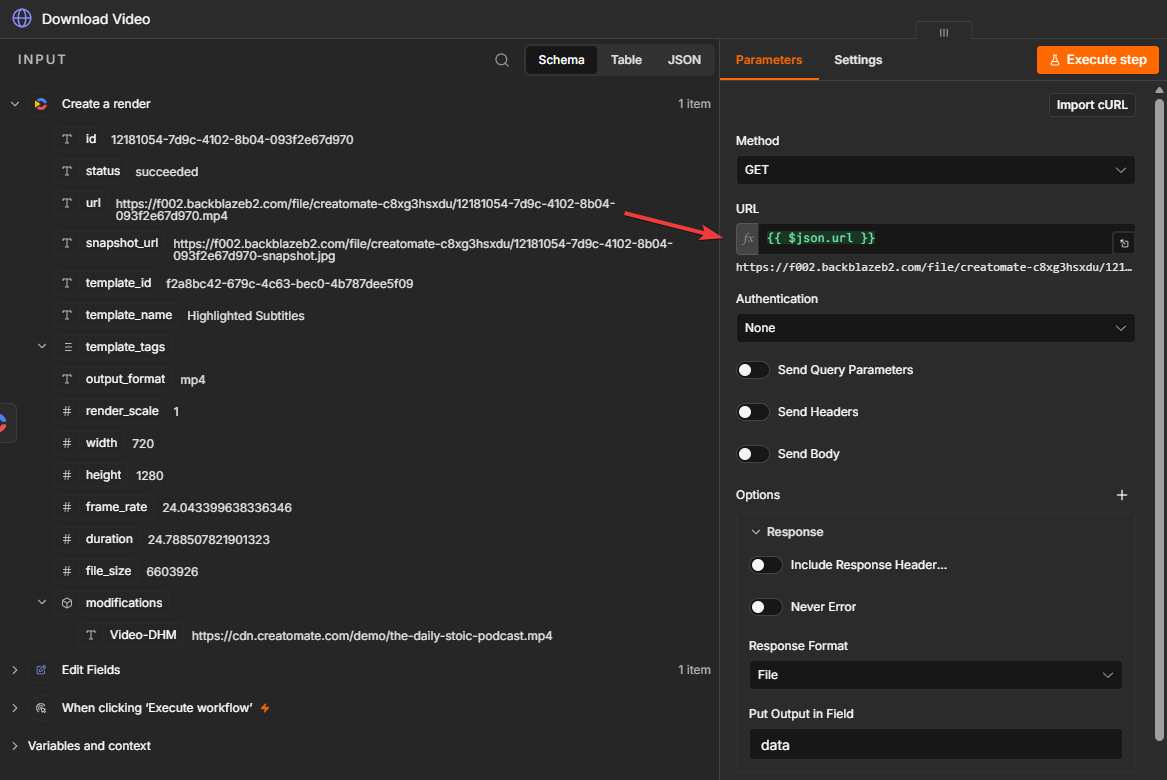Image resolution: width=1167 pixels, height=780 pixels.
Task: Click the URL expression field with $json.url
Action: [x=935, y=239]
